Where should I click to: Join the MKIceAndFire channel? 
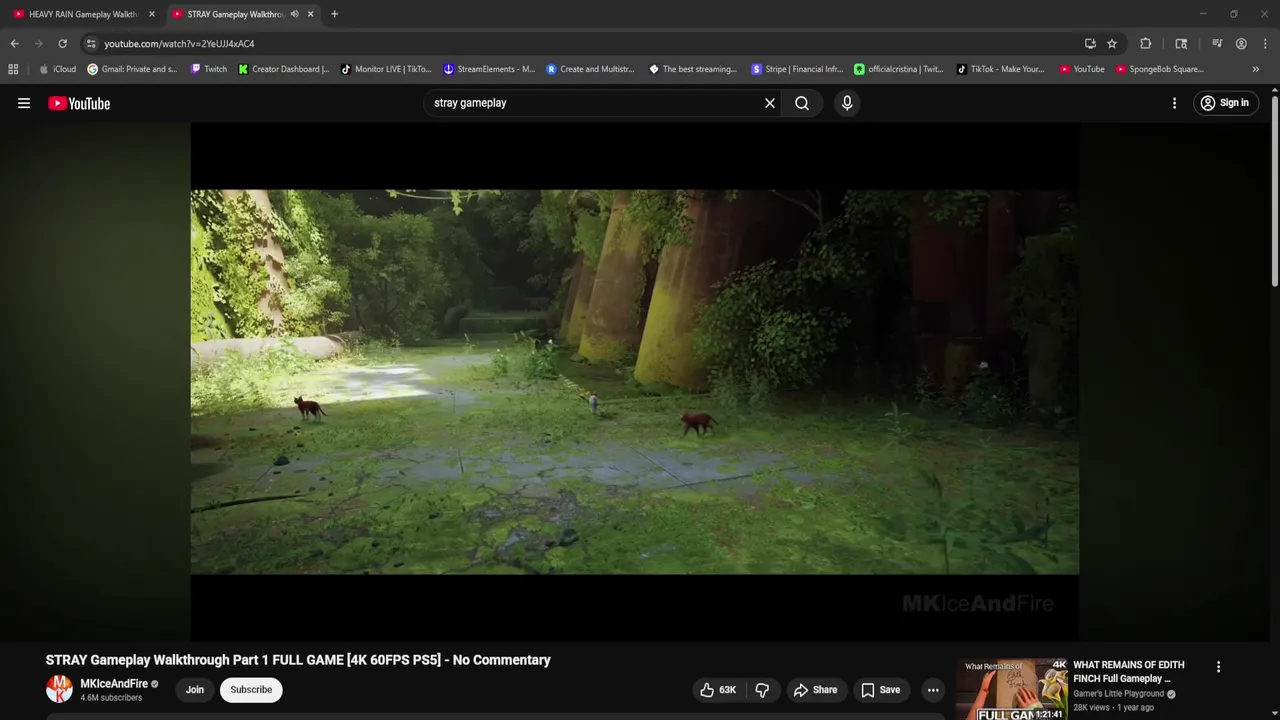point(194,690)
